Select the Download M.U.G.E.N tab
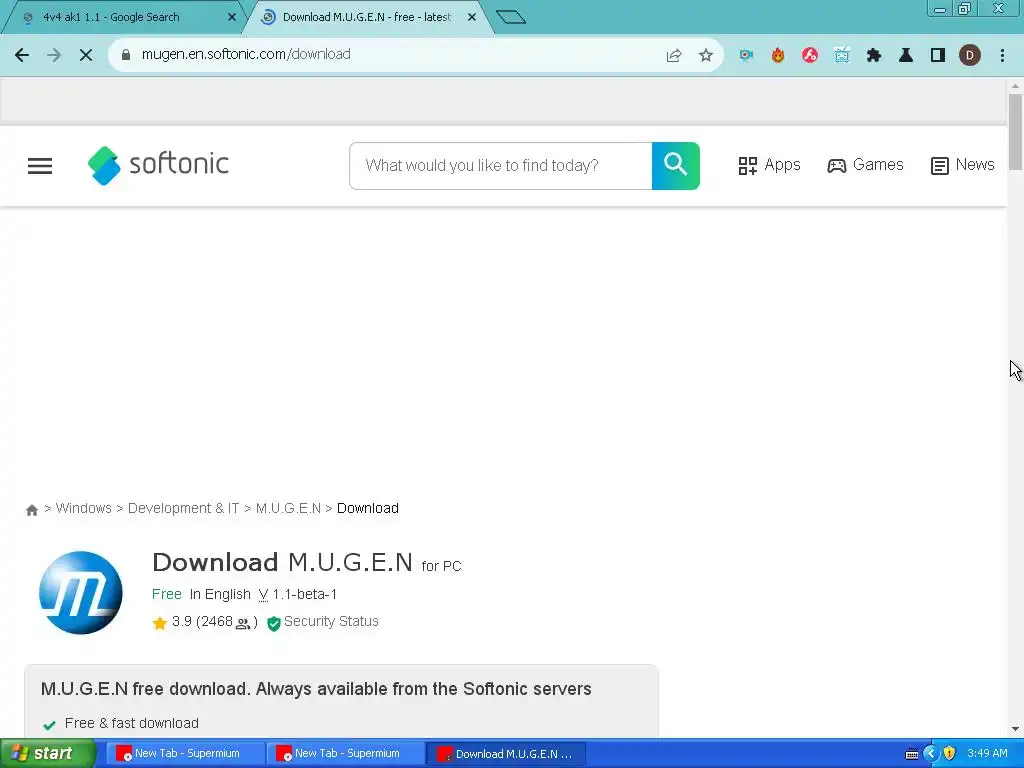Viewport: 1024px width, 768px height. pyautogui.click(x=366, y=18)
